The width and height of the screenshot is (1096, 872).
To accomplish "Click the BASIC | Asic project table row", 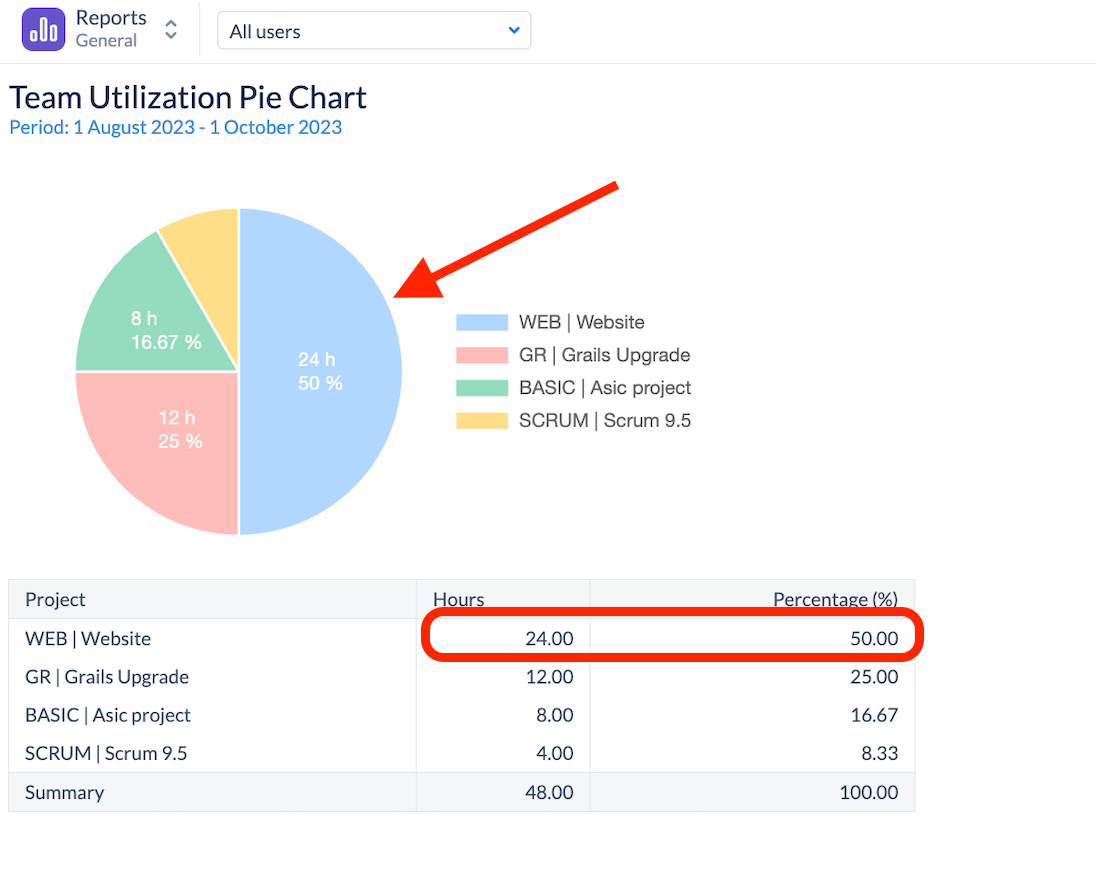I will pyautogui.click(x=108, y=715).
